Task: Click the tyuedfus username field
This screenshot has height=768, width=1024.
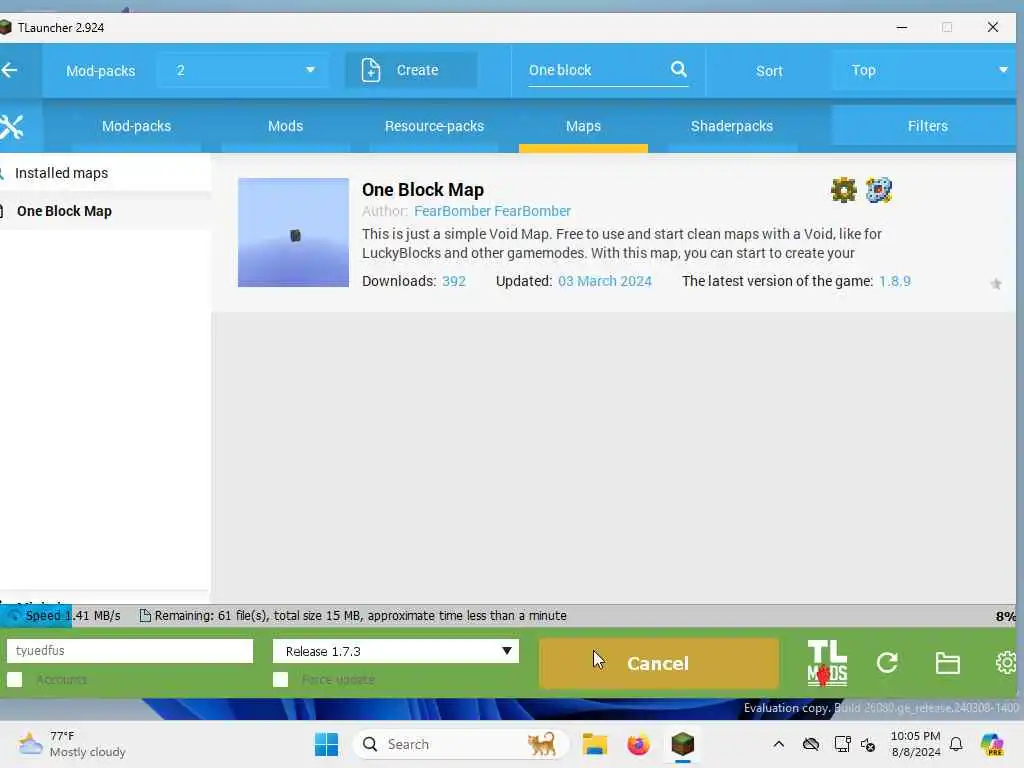Action: (129, 650)
